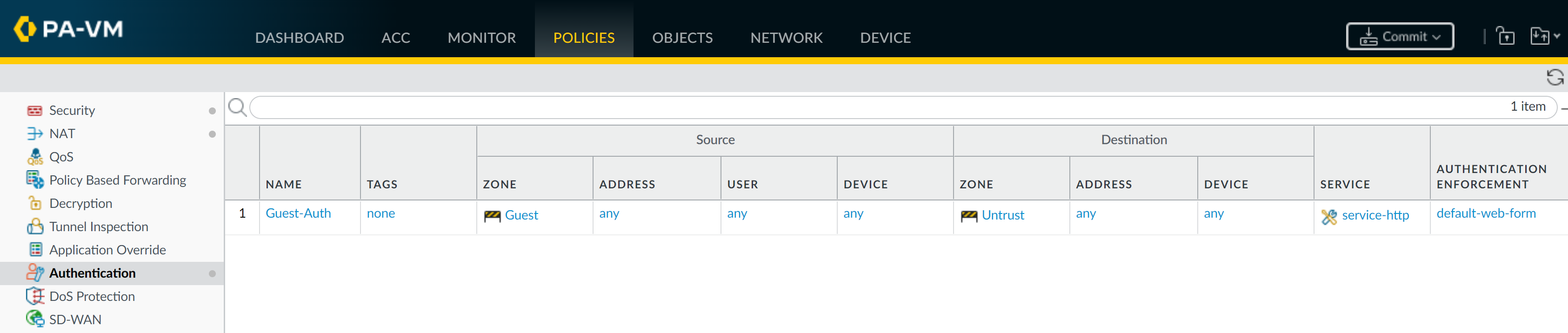Open Decryption via its lock icon

point(35,203)
